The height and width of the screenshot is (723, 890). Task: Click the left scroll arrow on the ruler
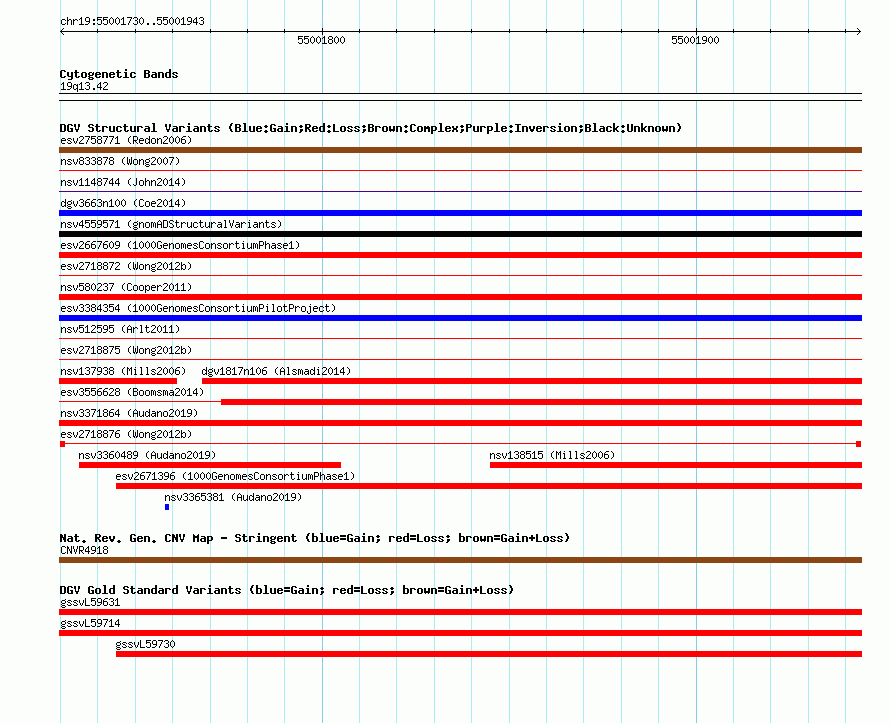tap(62, 32)
